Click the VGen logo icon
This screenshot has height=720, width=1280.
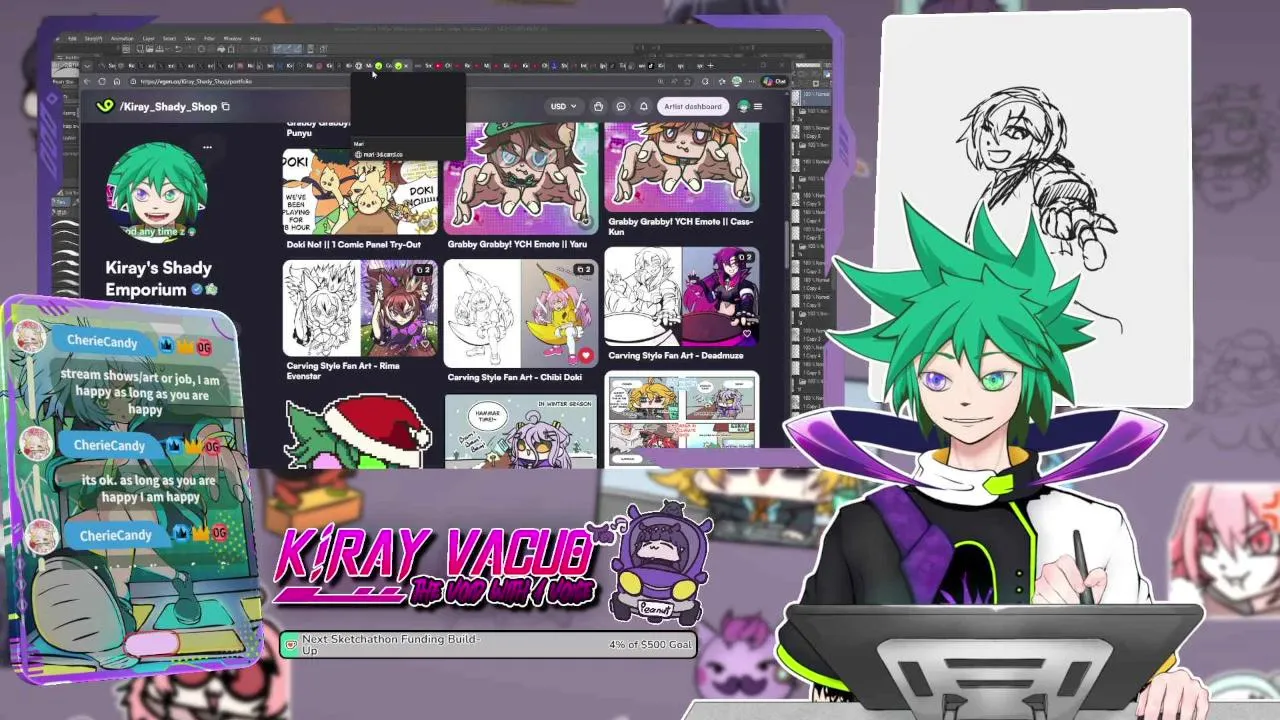[105, 106]
